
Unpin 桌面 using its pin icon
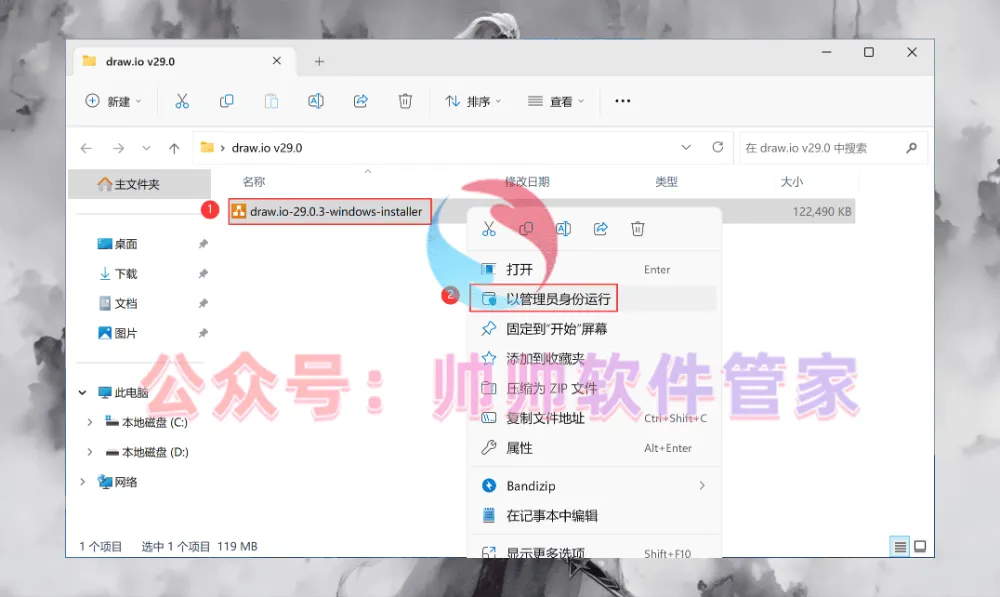[203, 244]
